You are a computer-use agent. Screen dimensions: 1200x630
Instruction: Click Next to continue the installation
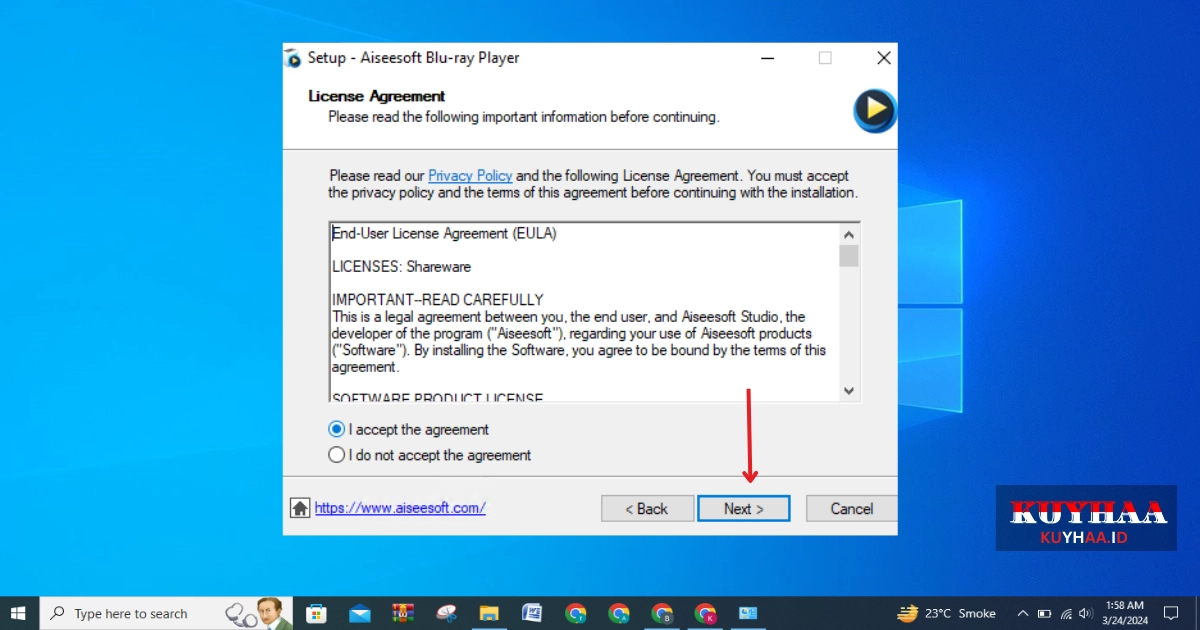(x=743, y=508)
